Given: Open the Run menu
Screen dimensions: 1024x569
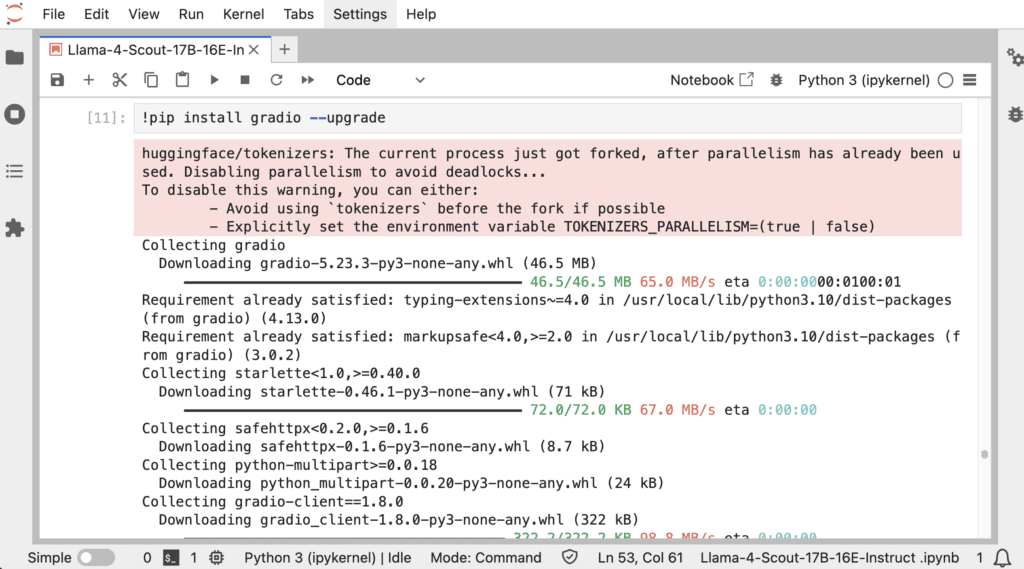Looking at the screenshot, I should tap(191, 14).
